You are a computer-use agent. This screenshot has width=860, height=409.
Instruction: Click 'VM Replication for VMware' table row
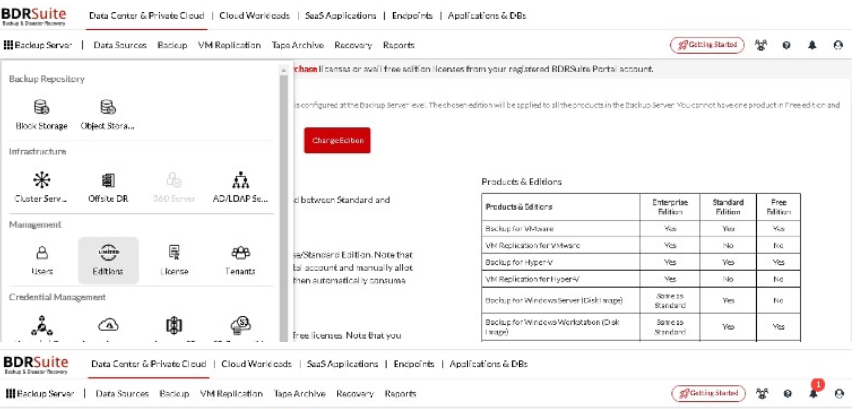(641, 245)
